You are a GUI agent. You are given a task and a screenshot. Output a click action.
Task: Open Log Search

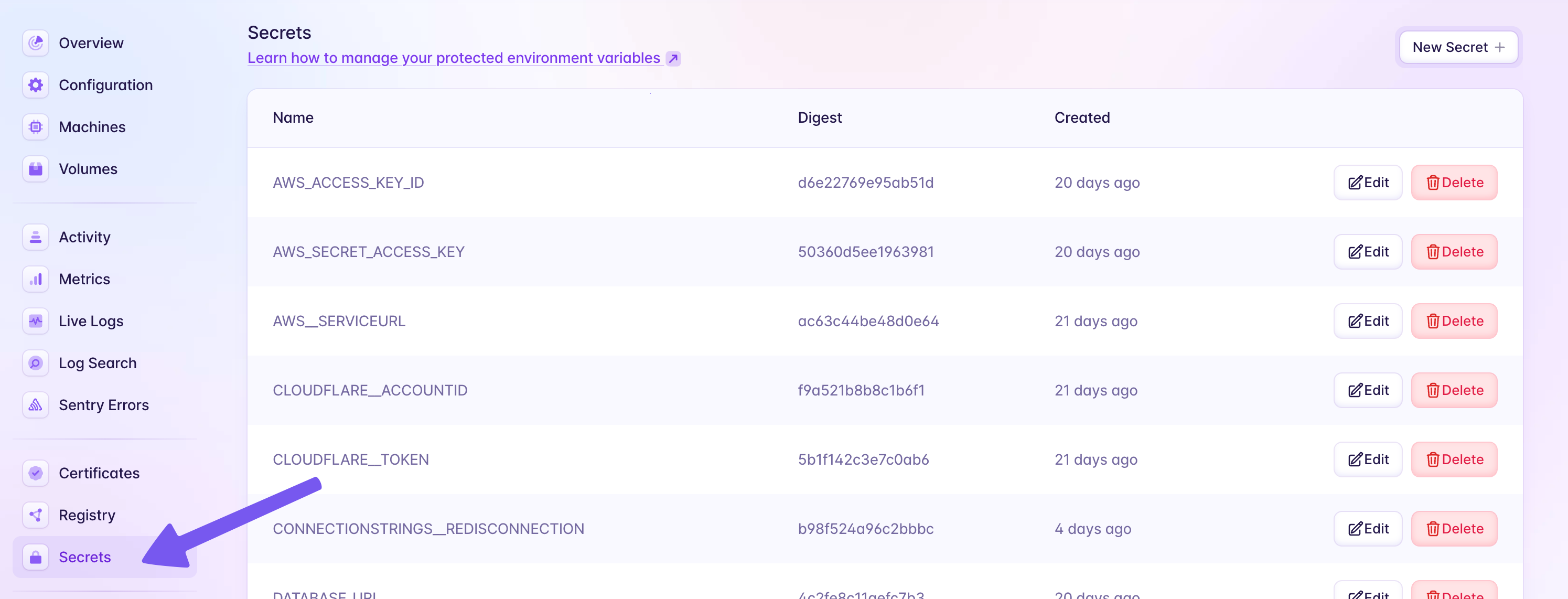105,363
